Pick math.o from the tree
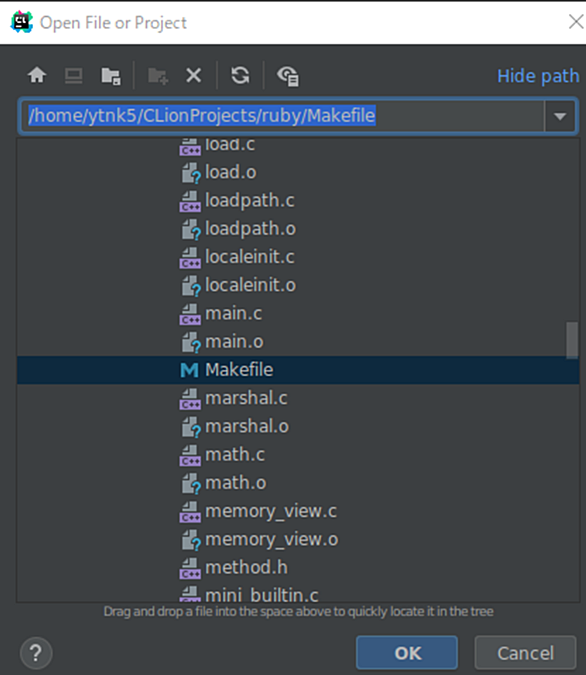Viewport: 586px width, 675px height. pos(236,483)
